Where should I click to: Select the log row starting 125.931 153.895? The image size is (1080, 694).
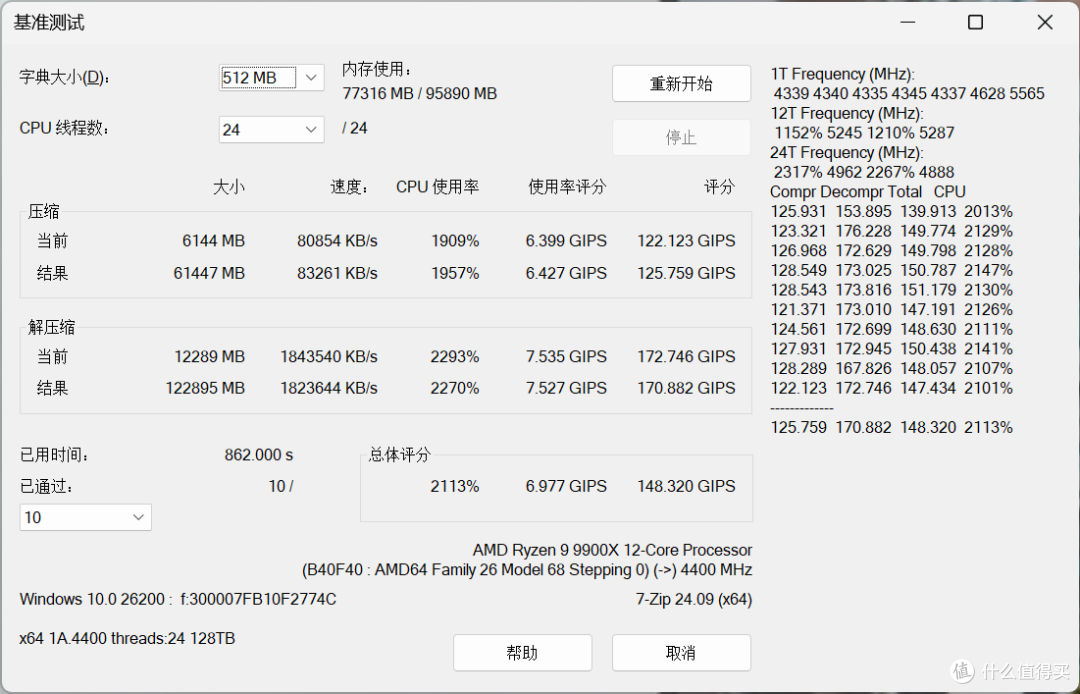coord(891,211)
